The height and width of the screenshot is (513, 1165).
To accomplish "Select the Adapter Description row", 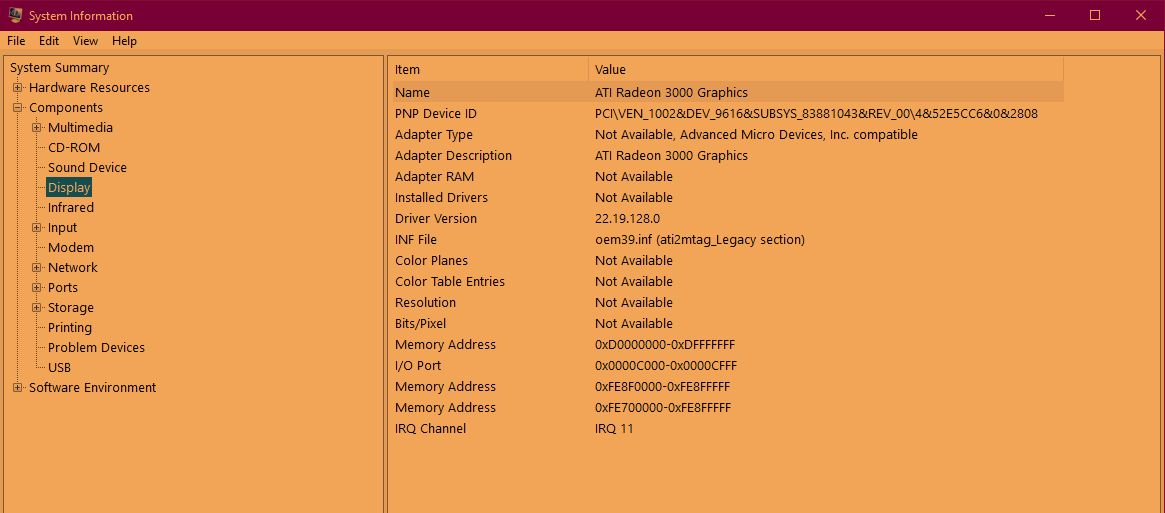I will 727,155.
